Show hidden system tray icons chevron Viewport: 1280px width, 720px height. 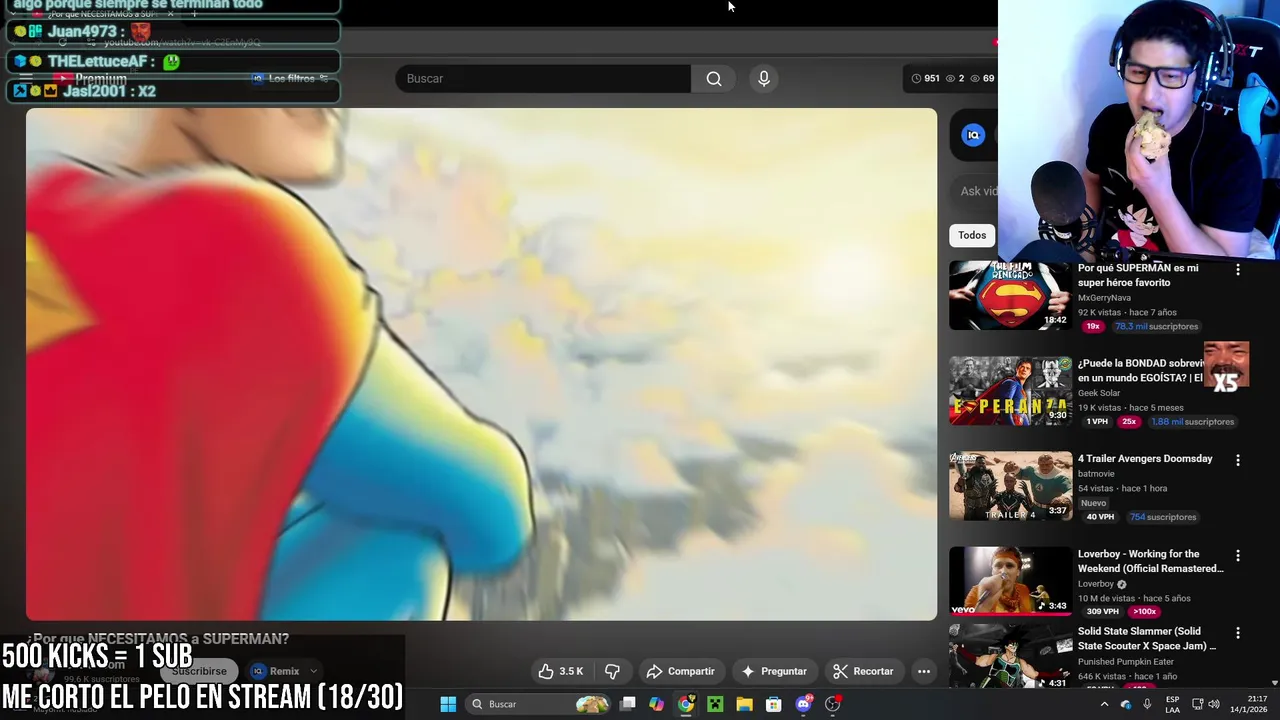(1104, 704)
